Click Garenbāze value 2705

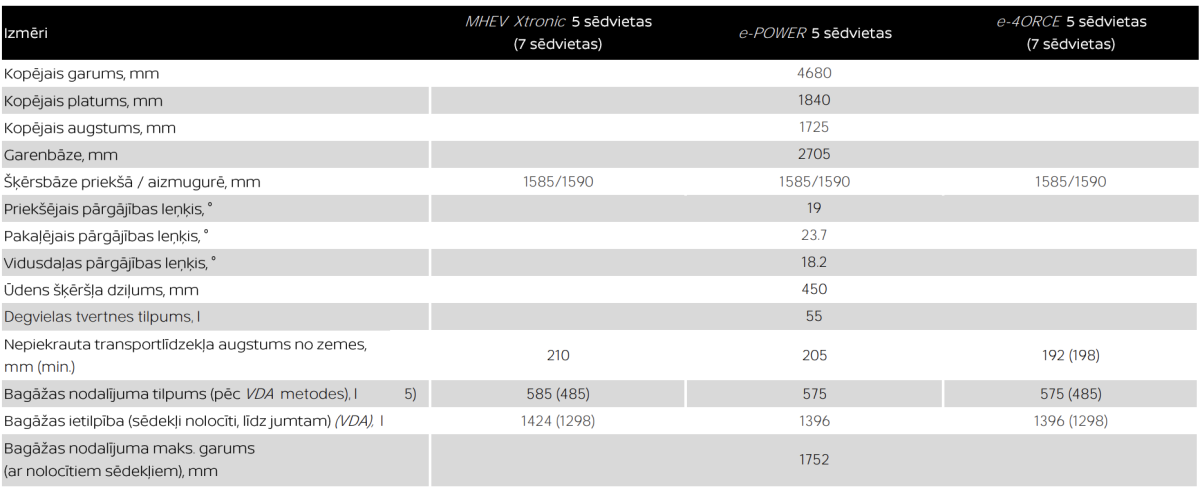tap(811, 155)
